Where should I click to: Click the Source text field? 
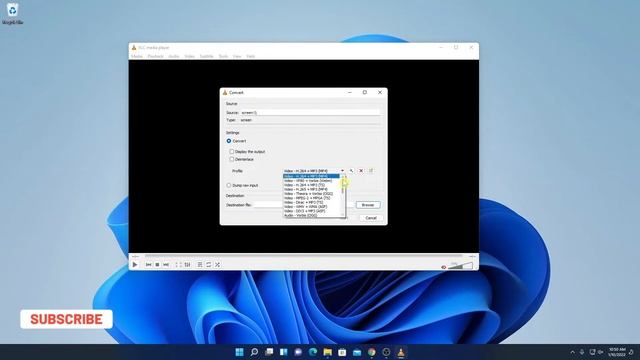click(x=310, y=112)
